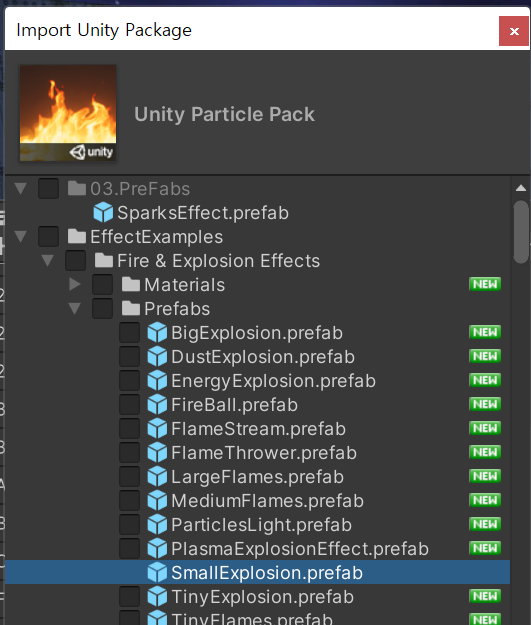Collapse the 03.PreFabs folder arrow
This screenshot has height=625, width=531.
coord(21,189)
